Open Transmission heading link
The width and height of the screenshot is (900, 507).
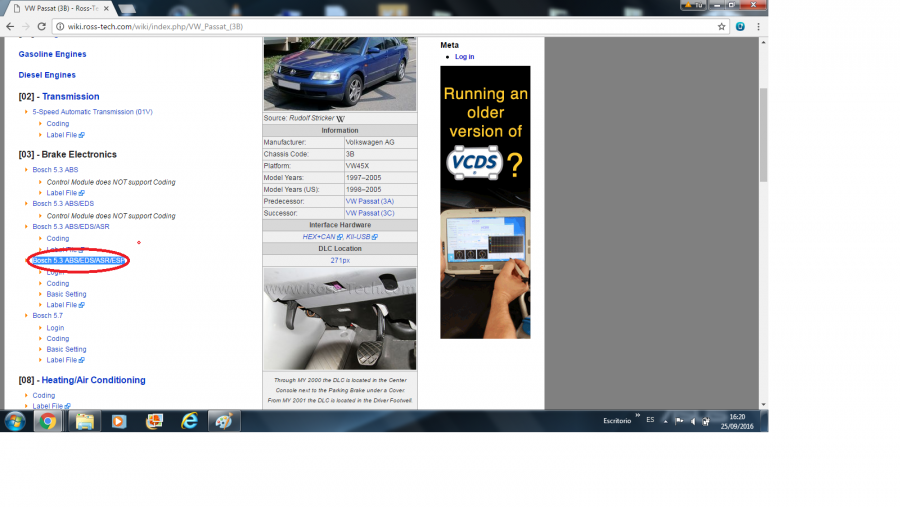click(71, 96)
